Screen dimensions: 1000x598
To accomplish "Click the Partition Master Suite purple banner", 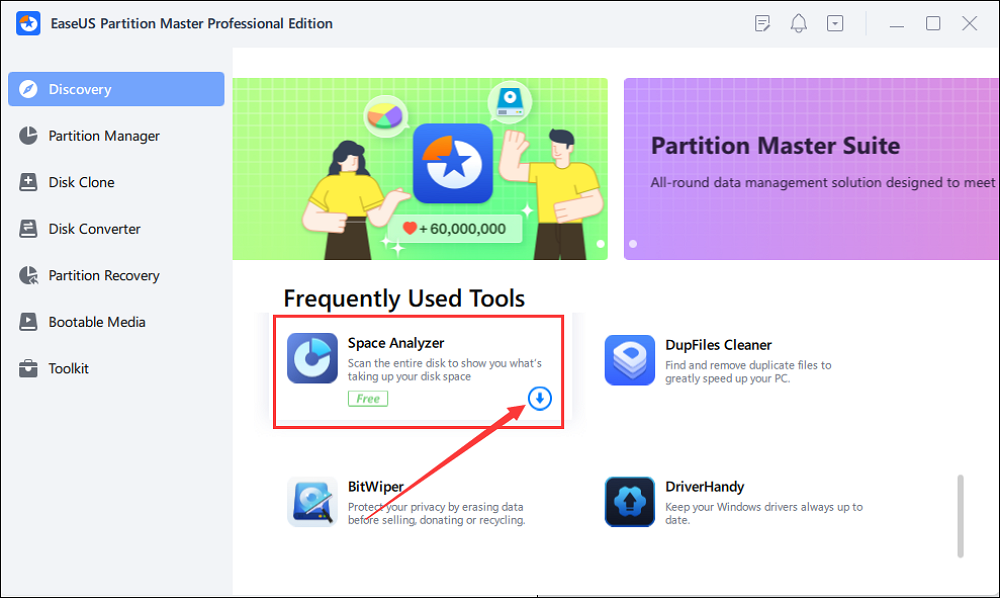I will (x=811, y=169).
